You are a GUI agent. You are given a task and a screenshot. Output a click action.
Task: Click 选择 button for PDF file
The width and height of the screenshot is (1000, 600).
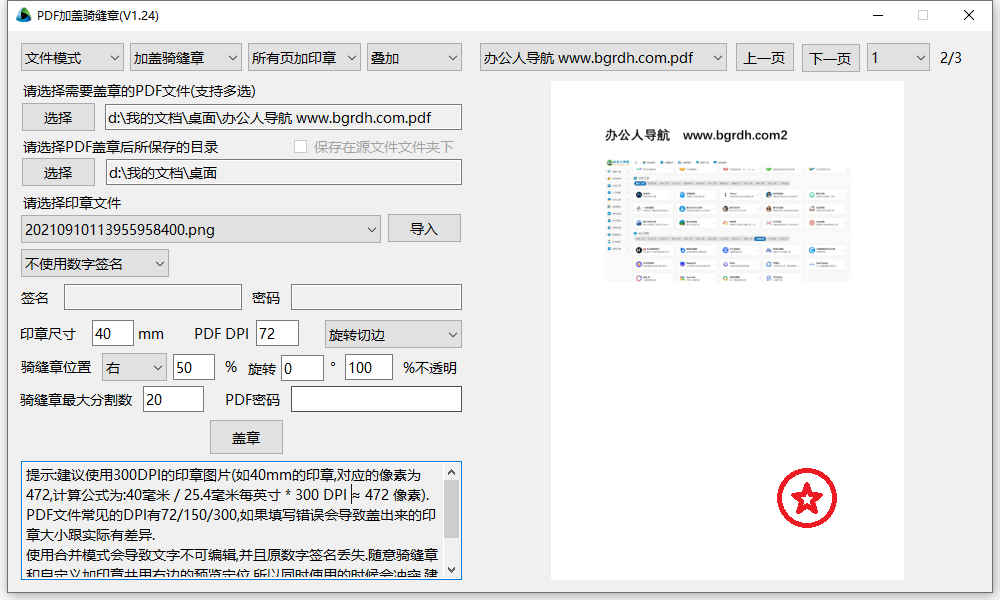(58, 117)
